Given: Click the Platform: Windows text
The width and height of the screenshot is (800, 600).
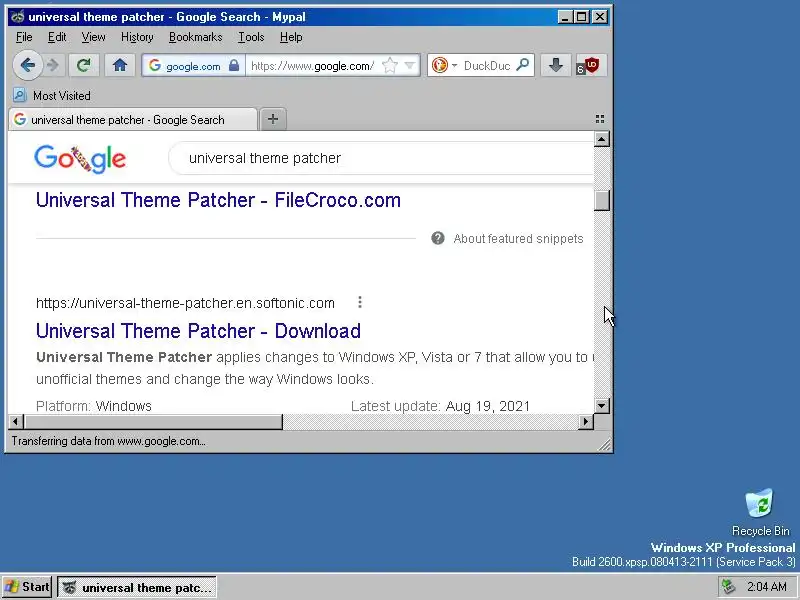Looking at the screenshot, I should click(94, 406).
